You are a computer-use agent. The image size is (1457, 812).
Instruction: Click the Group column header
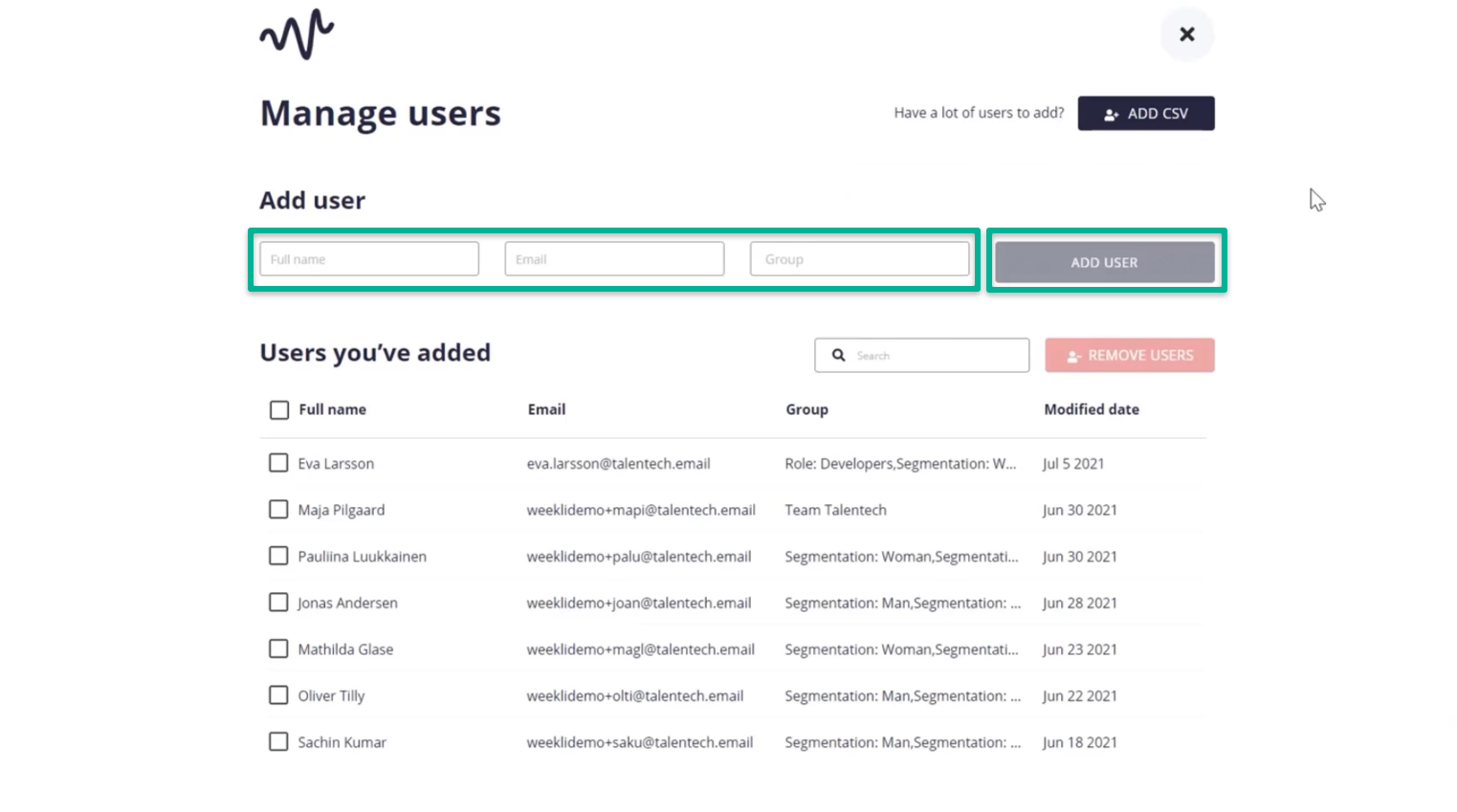[806, 409]
